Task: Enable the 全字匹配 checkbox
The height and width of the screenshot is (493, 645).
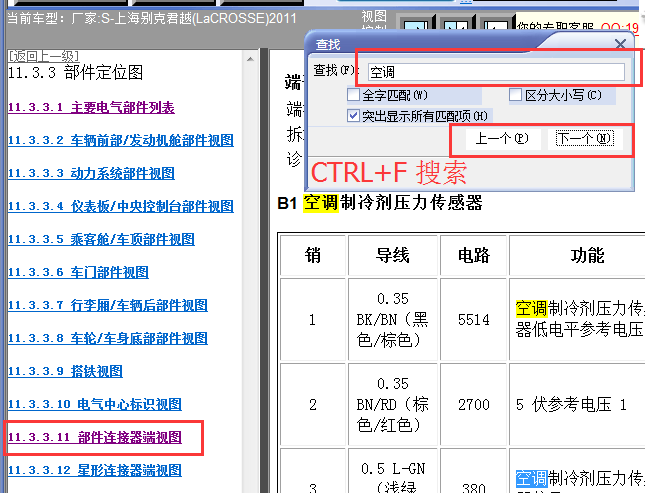Action: (x=353, y=95)
